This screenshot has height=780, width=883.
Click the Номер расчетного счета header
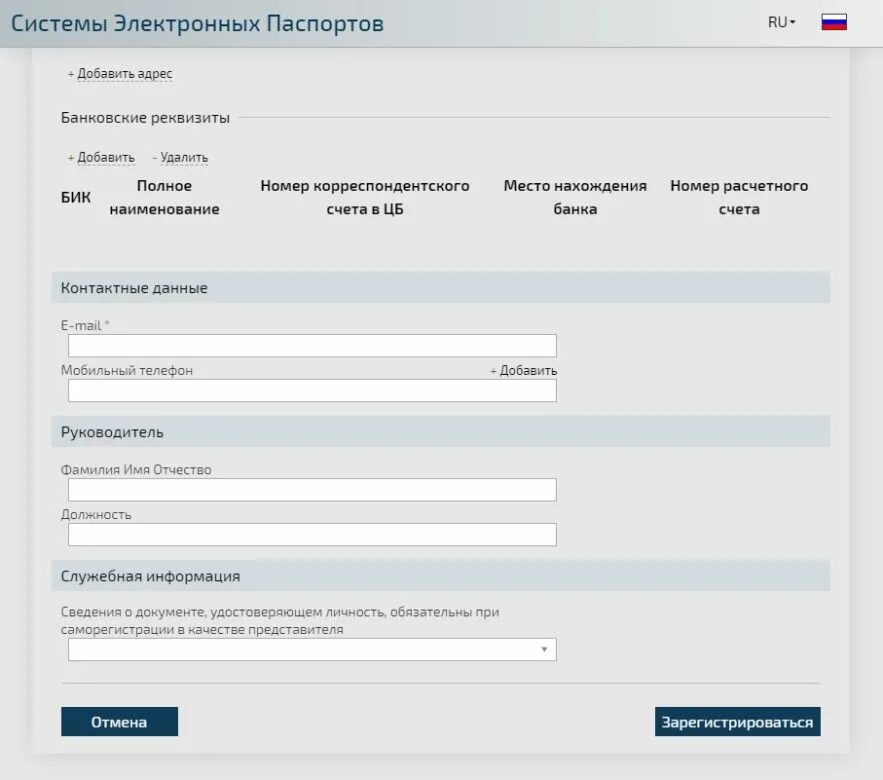pos(739,197)
